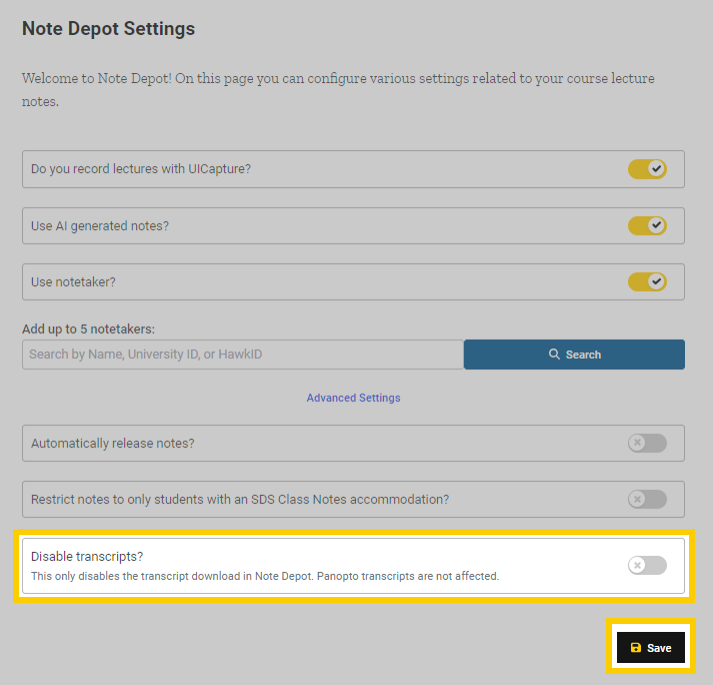Screen dimensions: 713x685
Task: Click the 'Automatically release notes?' label text
Action: click(113, 443)
